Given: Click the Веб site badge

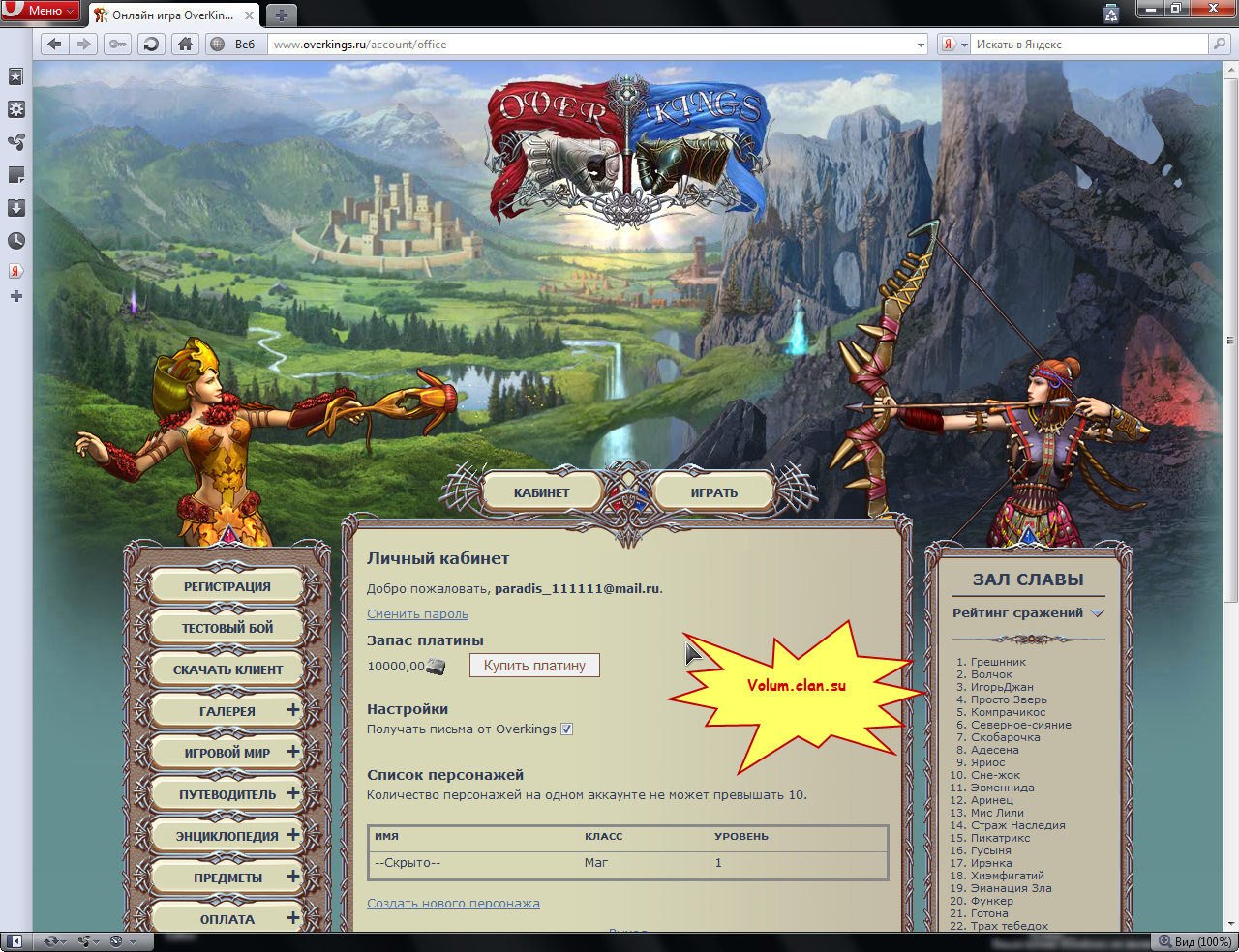Looking at the screenshot, I should (x=233, y=44).
